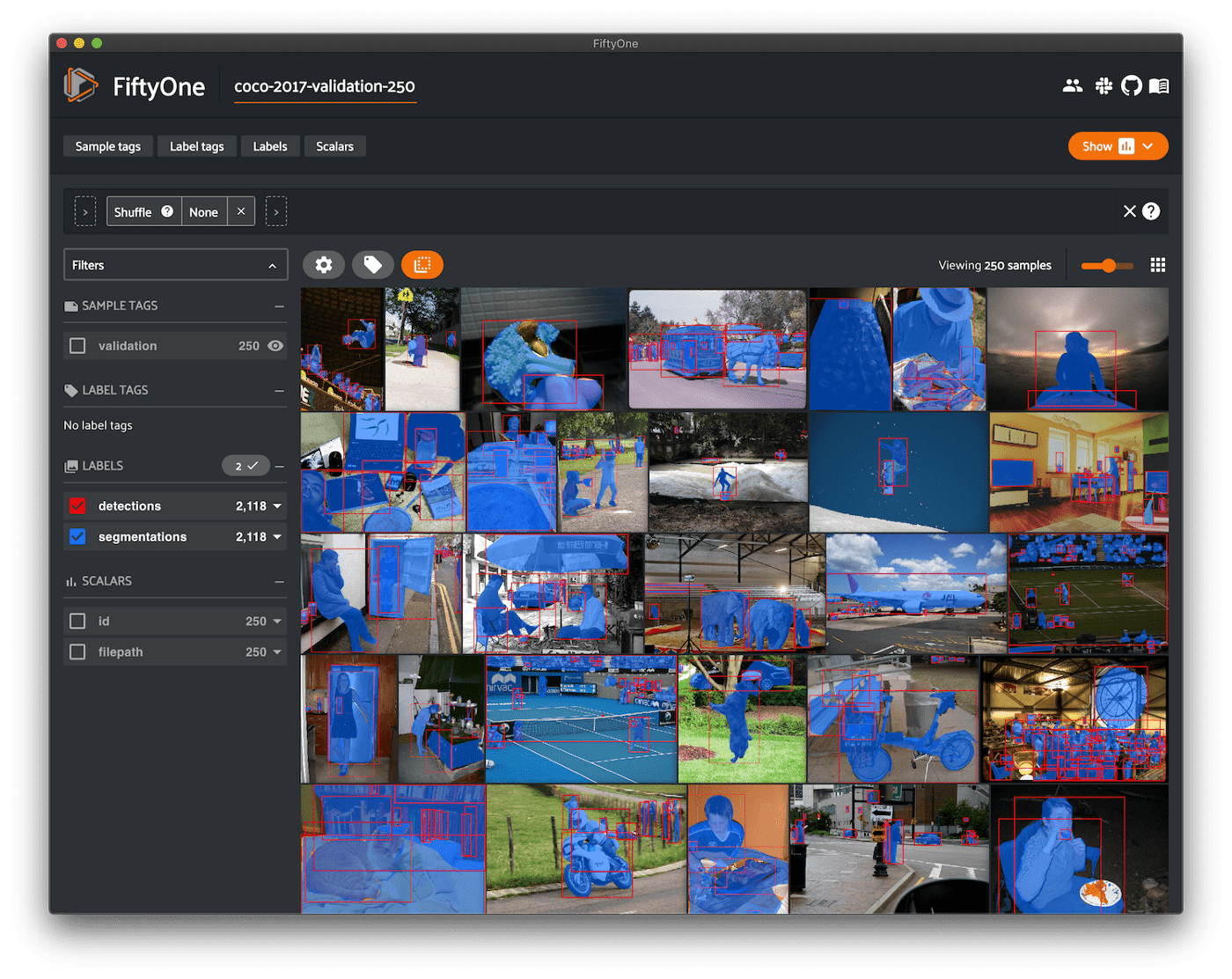The height and width of the screenshot is (979, 1232).
Task: Open the display options gear icon
Action: 324,265
